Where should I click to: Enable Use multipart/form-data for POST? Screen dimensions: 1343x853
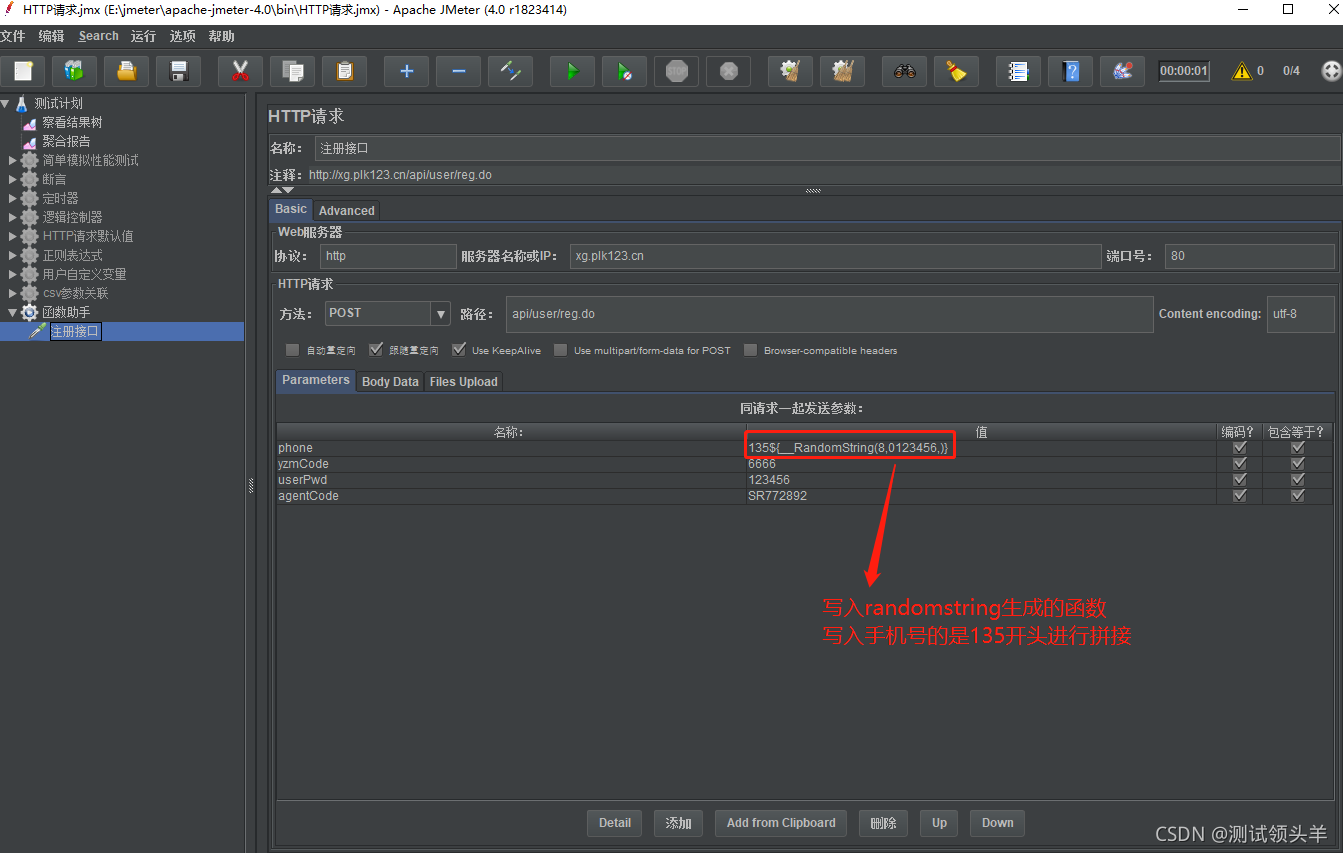point(560,350)
